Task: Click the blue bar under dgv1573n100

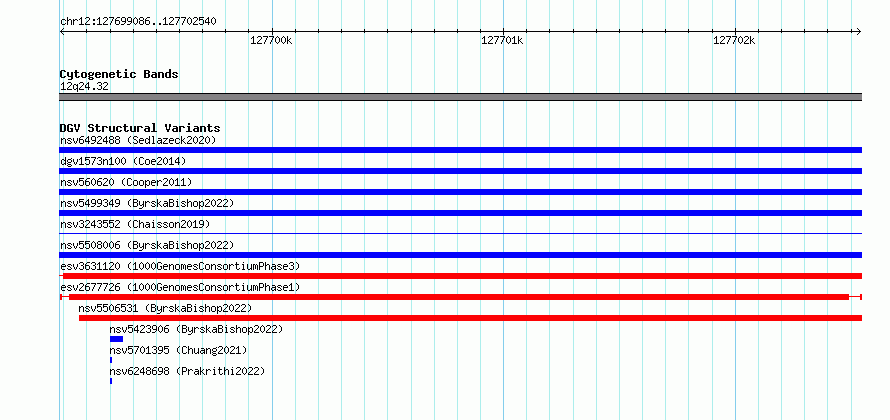Action: pyautogui.click(x=460, y=171)
